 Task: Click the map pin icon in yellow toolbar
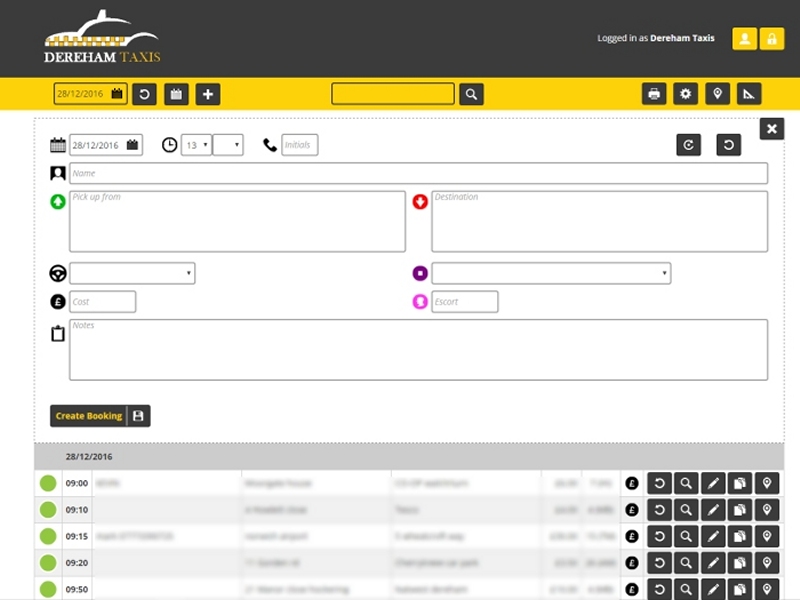(x=717, y=94)
